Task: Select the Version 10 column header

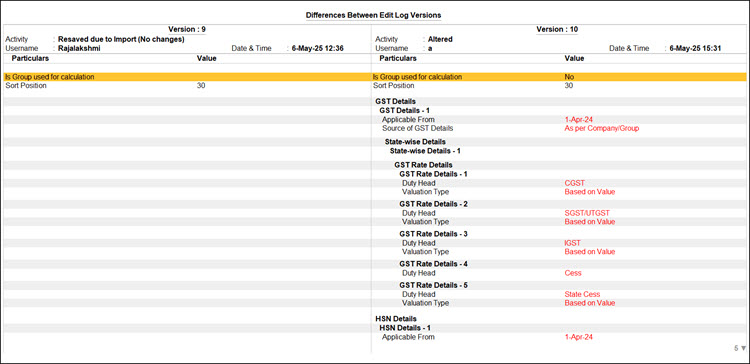Action: pos(557,29)
